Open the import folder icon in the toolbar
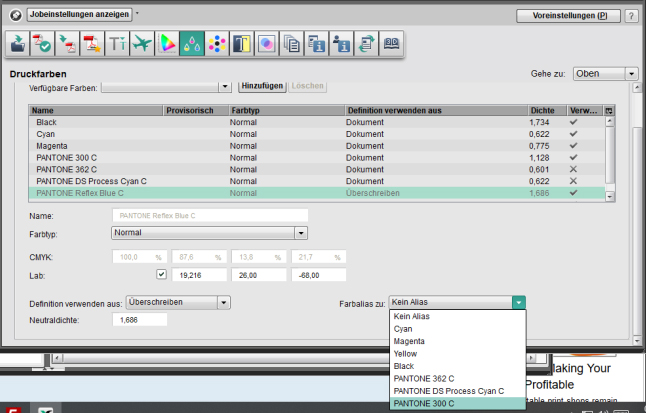646x413 pixels. click(x=18, y=43)
